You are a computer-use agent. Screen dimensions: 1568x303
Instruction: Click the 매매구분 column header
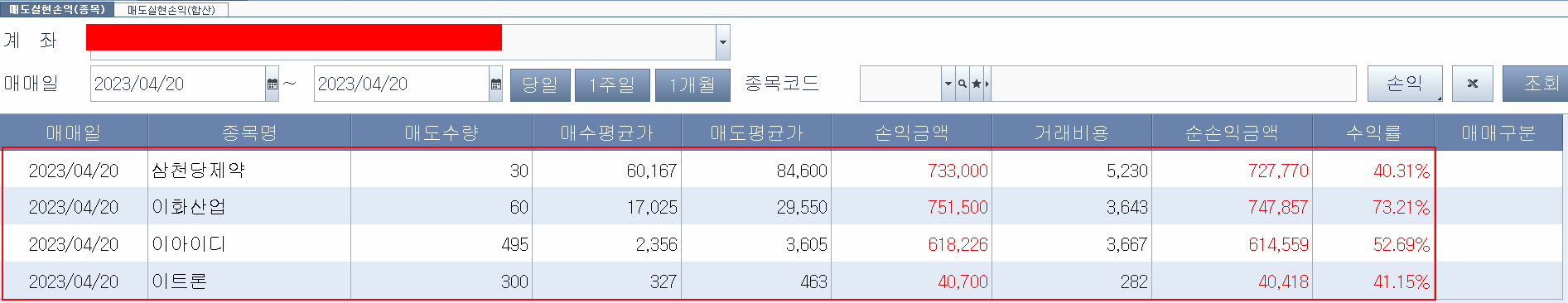(1498, 132)
